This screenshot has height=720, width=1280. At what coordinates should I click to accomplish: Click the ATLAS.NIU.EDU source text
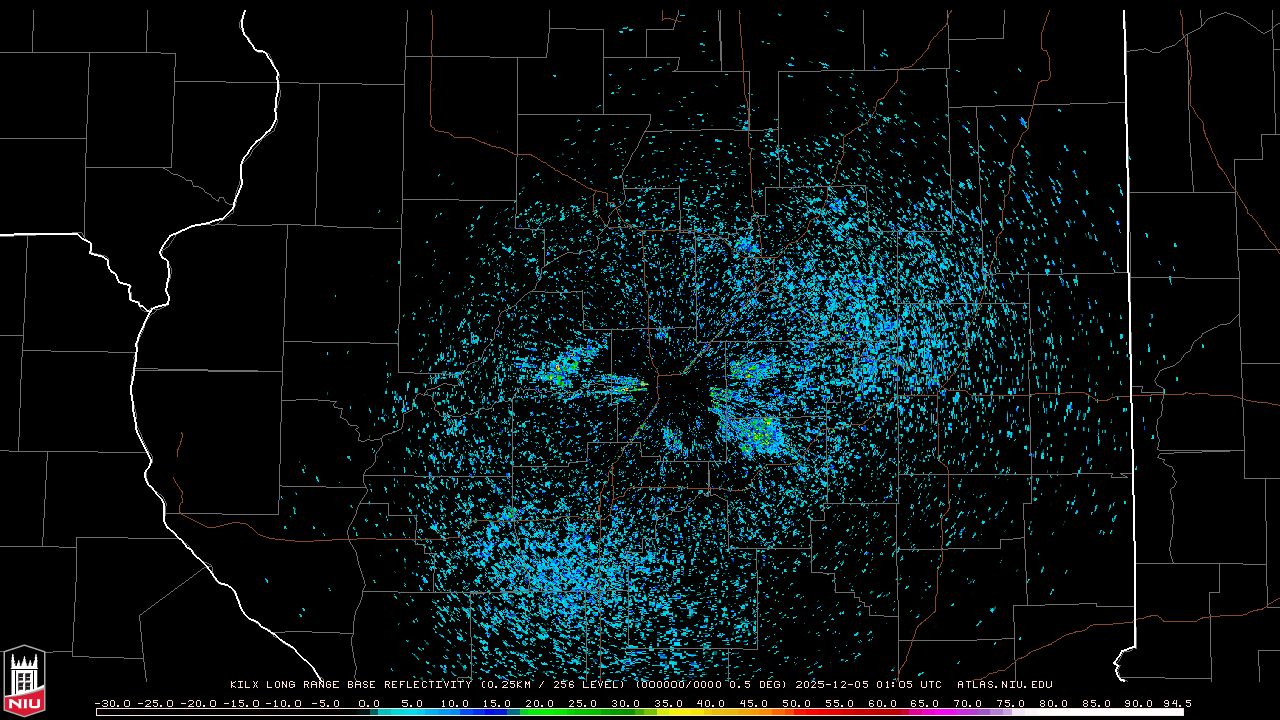pos(1005,685)
